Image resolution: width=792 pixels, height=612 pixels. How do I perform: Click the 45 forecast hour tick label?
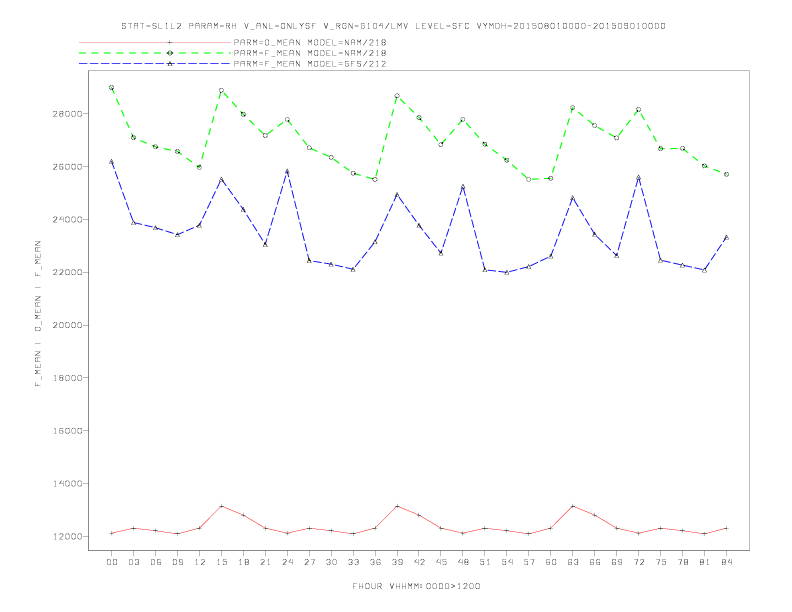[x=441, y=562]
